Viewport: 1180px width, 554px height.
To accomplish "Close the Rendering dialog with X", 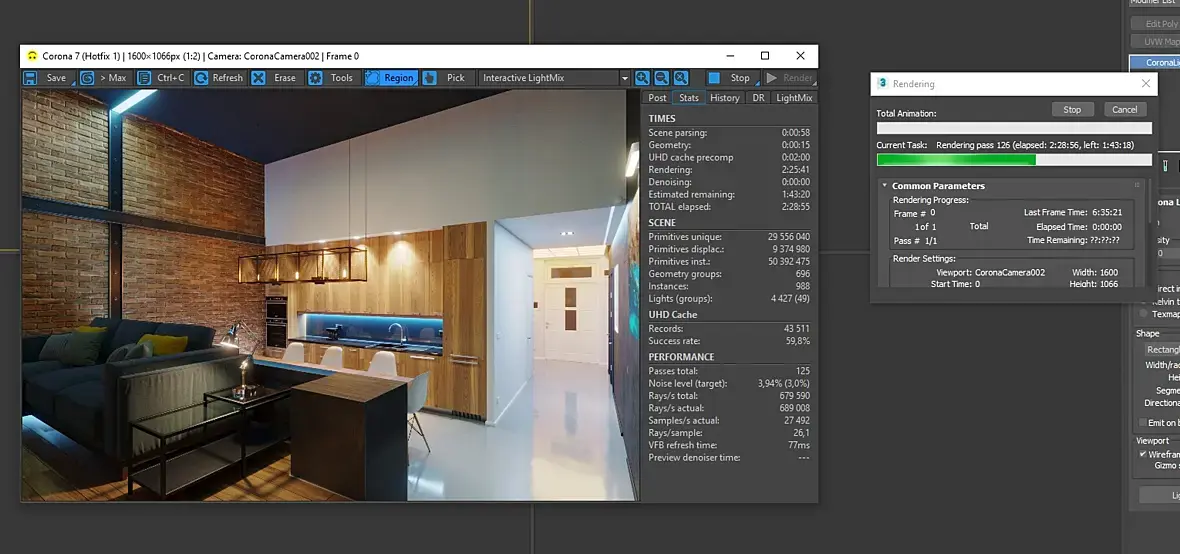I will (x=1145, y=84).
